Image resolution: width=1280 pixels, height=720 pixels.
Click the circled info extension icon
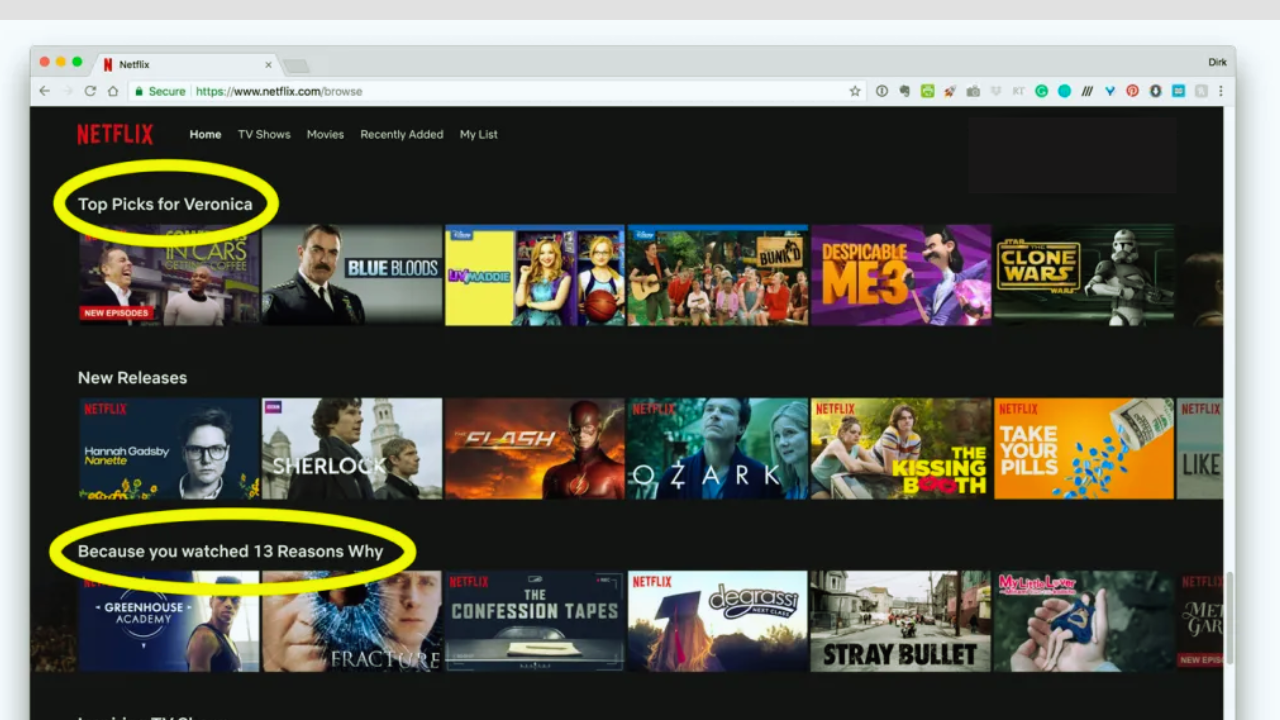tap(882, 91)
